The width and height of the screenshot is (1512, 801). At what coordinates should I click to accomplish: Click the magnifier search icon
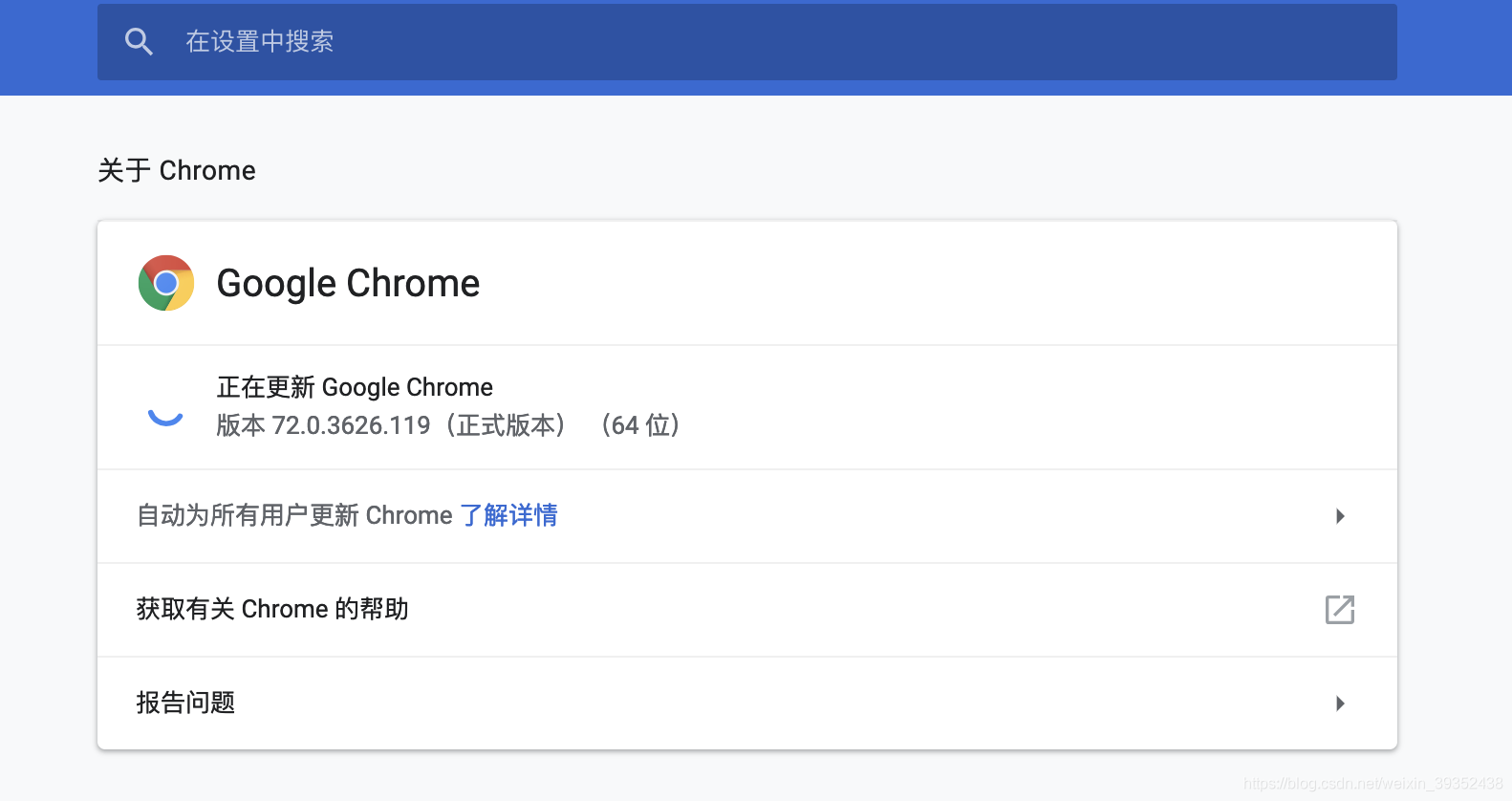click(139, 41)
